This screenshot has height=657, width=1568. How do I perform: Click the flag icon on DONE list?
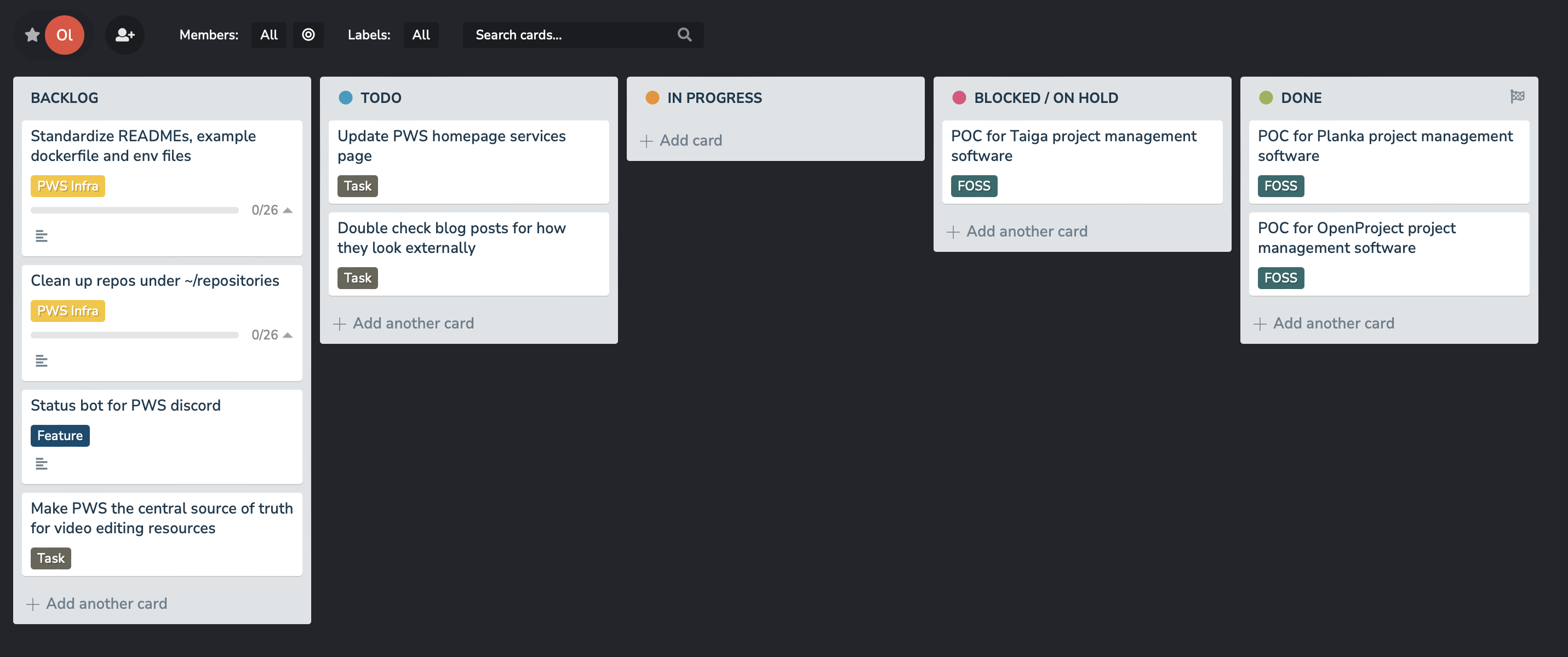[x=1517, y=96]
